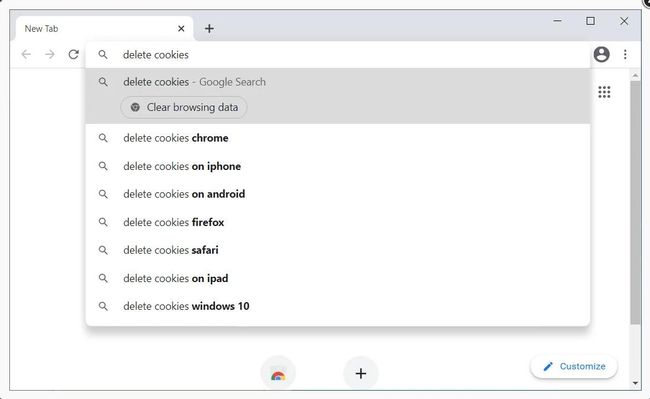Open a new tab with plus button
Screen dimensions: 650x399
click(x=209, y=29)
